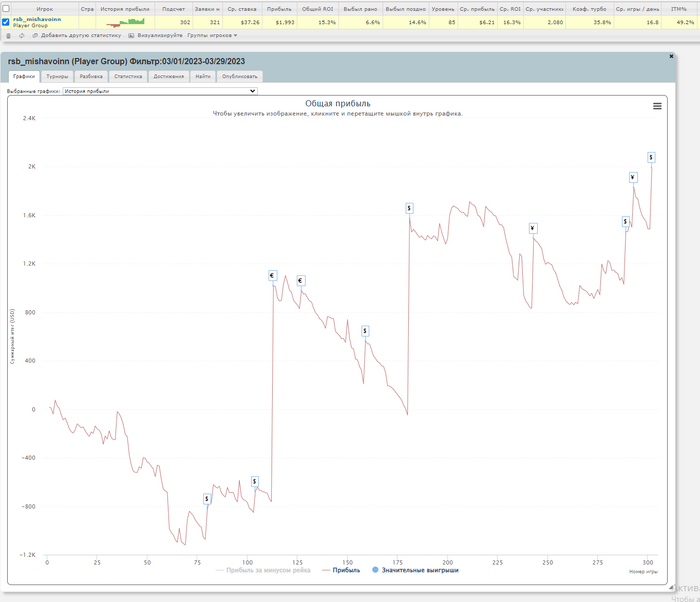Open the chart hamburger context menu

(x=657, y=106)
